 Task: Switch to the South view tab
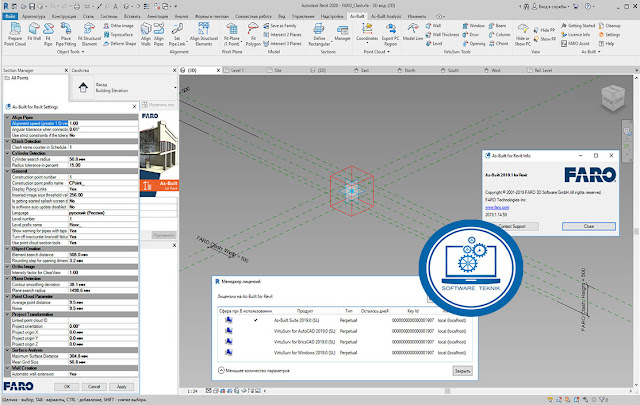pyautogui.click(x=453, y=70)
